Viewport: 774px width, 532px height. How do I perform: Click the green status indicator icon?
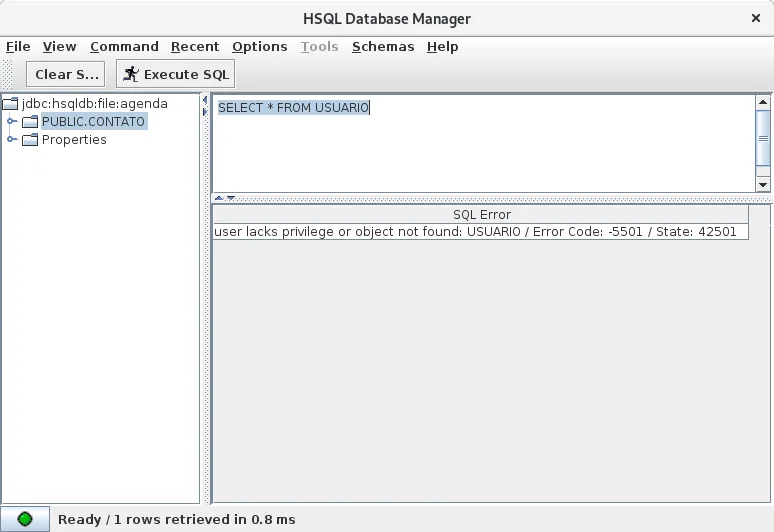(x=25, y=519)
